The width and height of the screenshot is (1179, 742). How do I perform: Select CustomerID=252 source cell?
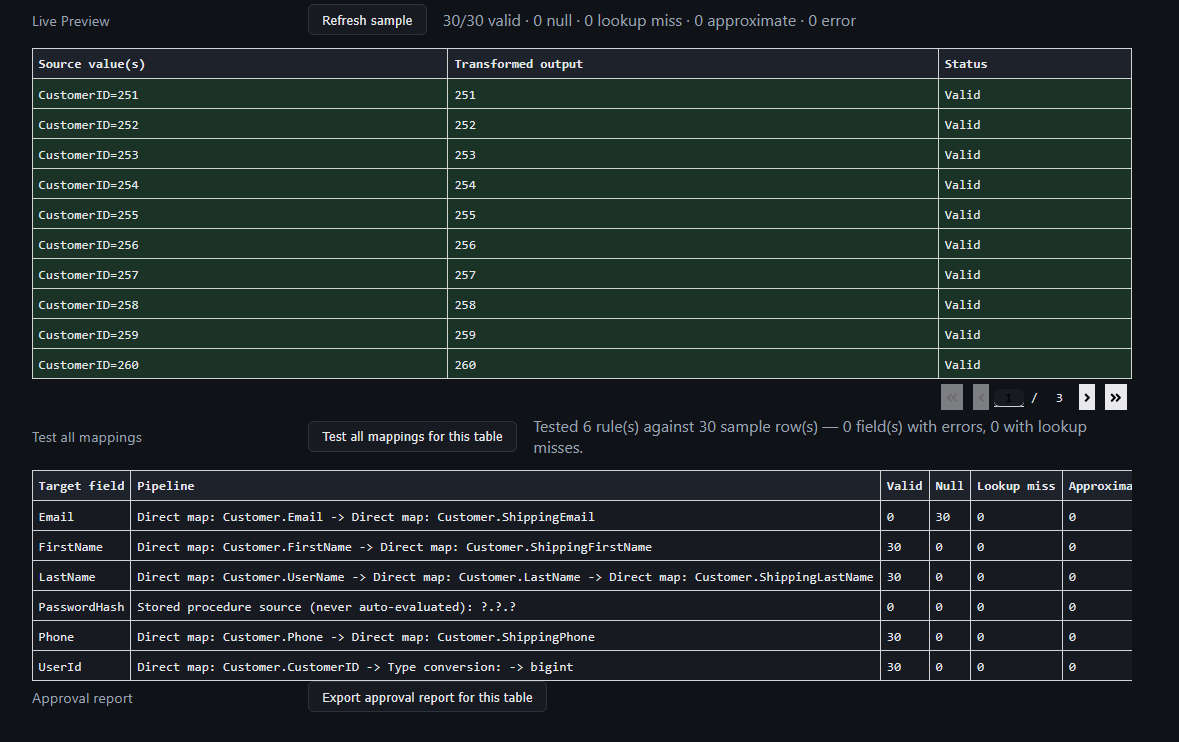click(x=240, y=125)
